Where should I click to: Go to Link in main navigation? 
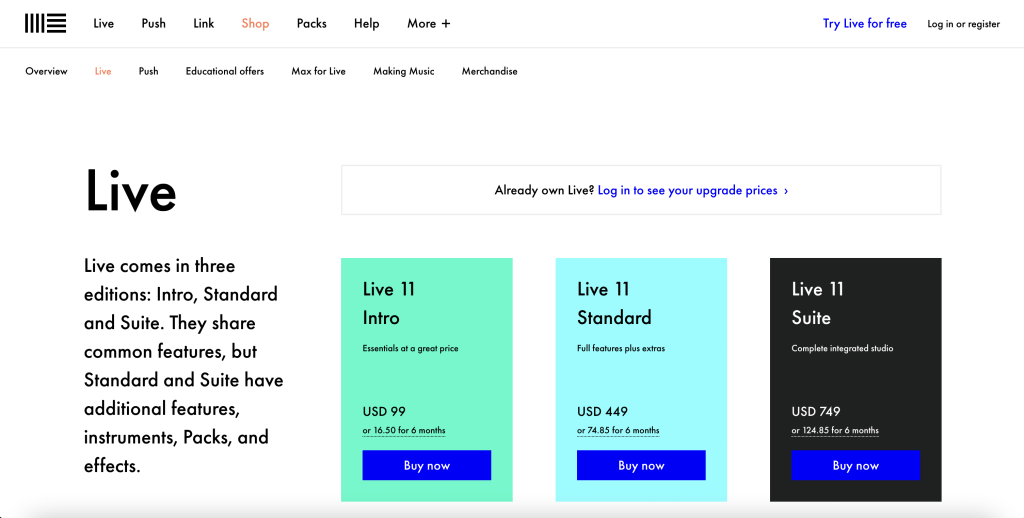(204, 24)
